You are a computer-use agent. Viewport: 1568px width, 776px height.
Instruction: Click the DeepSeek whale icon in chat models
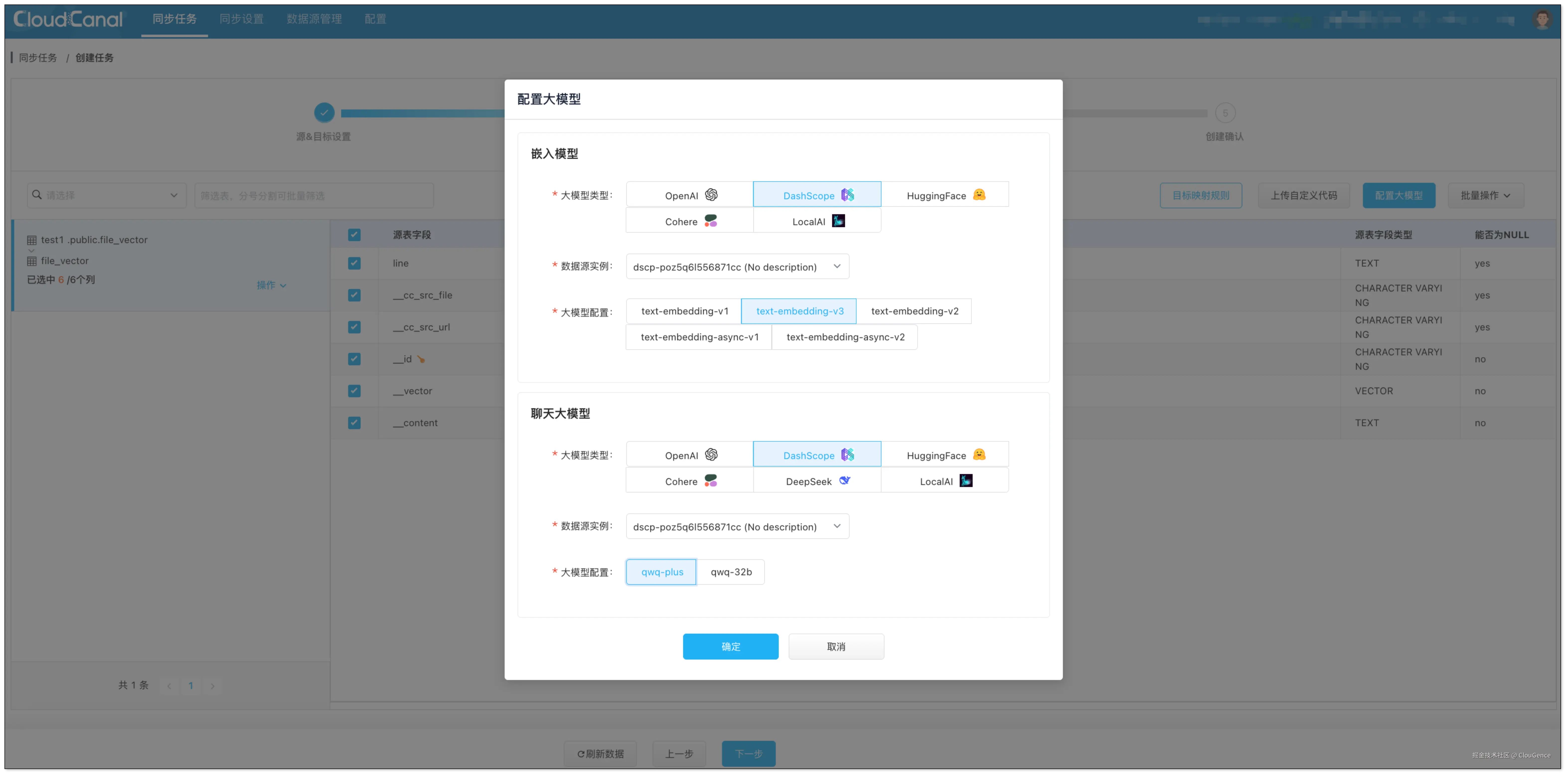(x=844, y=481)
